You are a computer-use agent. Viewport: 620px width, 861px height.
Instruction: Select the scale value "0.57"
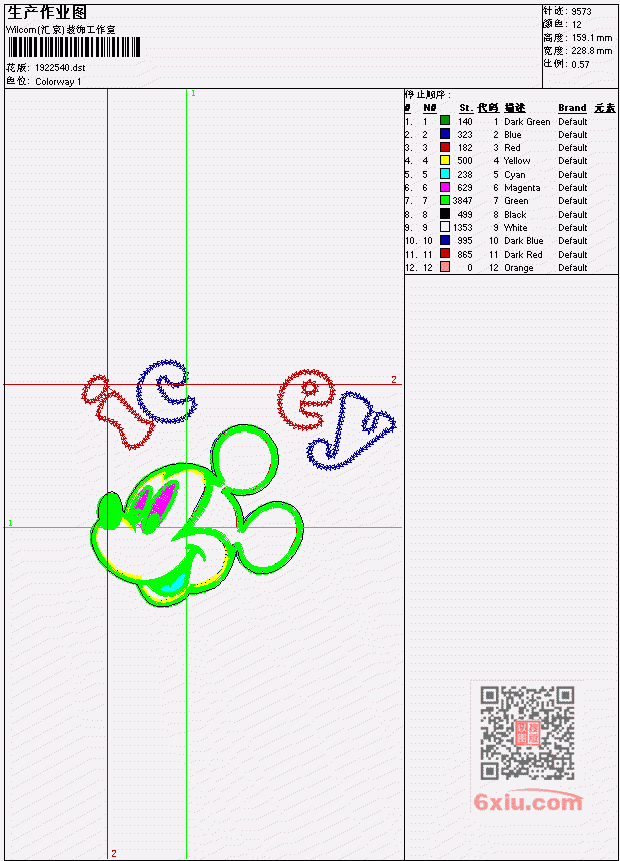coord(580,64)
